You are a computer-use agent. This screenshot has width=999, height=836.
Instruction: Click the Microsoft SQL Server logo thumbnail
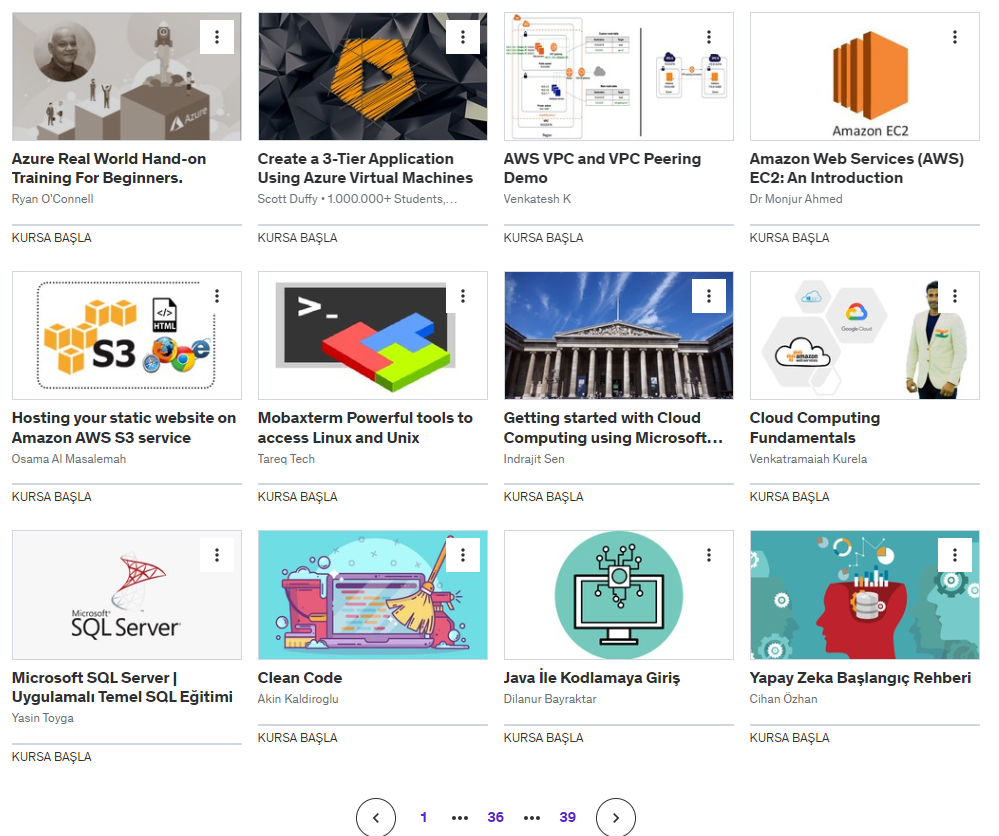(x=127, y=595)
